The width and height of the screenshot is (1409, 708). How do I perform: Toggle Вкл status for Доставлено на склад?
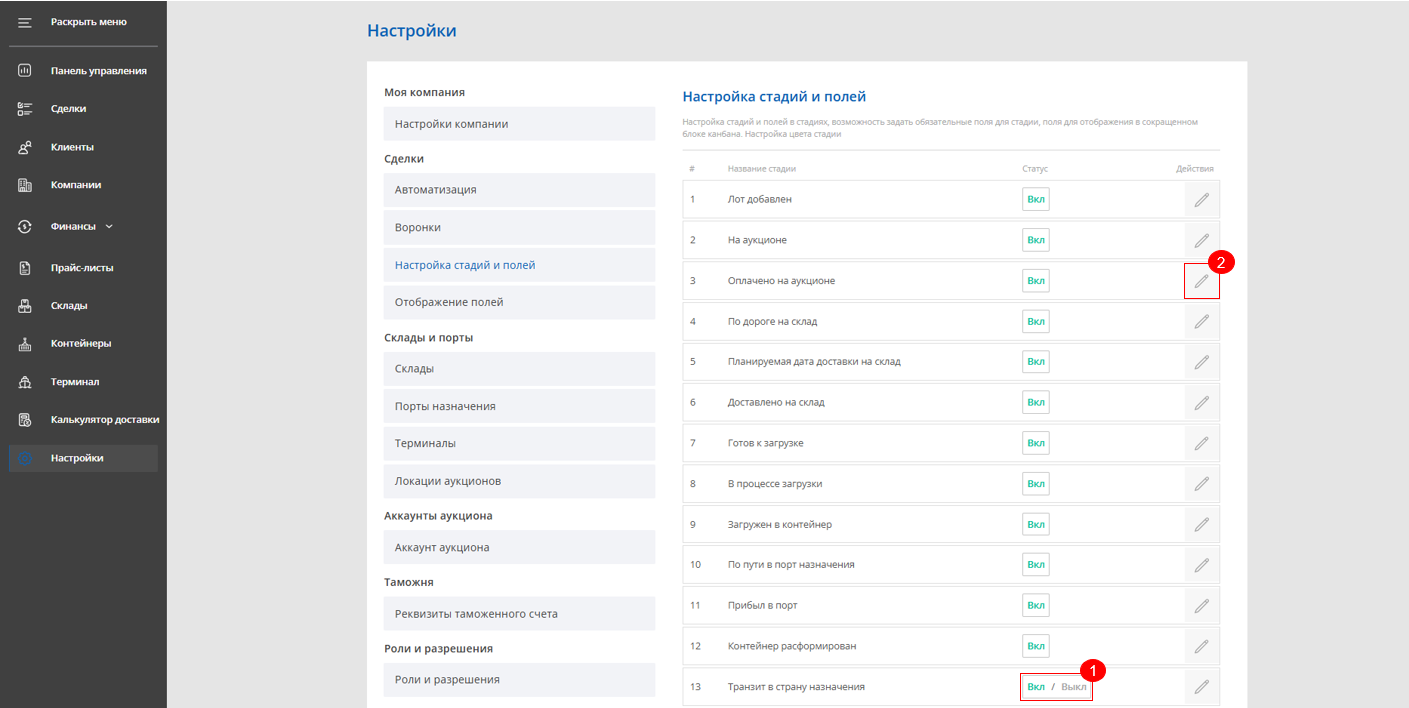pos(1036,402)
